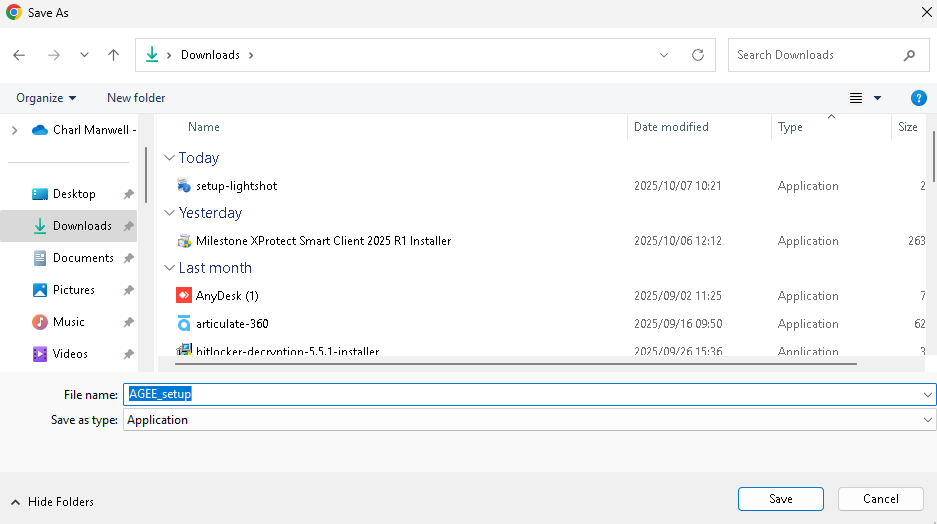Sort by the Date modified column
Viewport: 937px width, 524px height.
(x=671, y=127)
